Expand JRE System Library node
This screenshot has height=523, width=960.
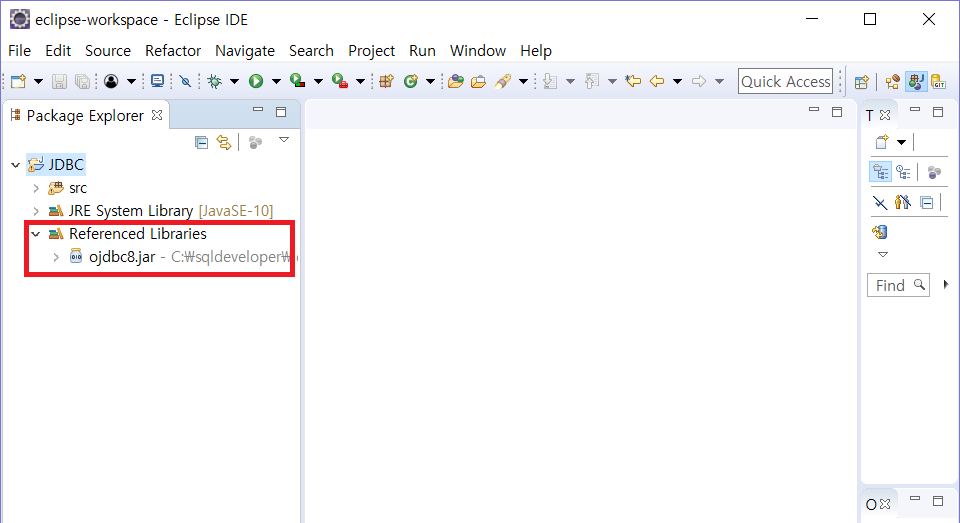(x=36, y=211)
